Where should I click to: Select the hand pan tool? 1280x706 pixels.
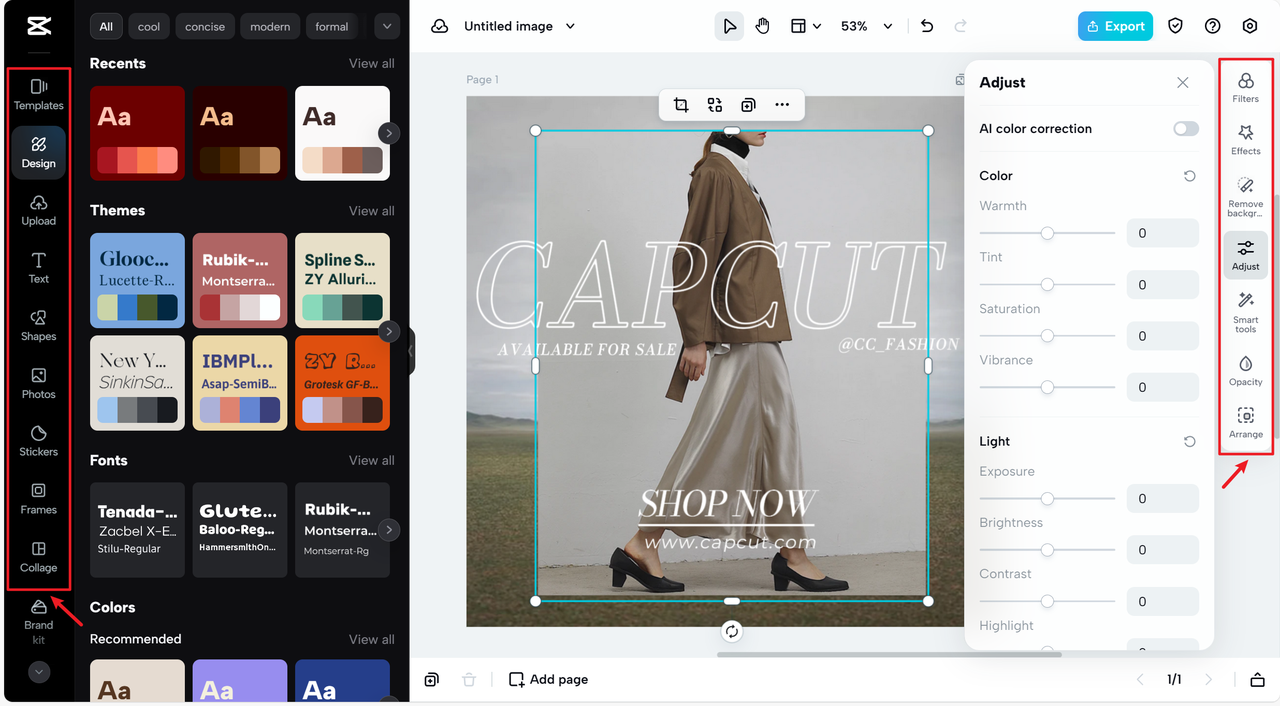pyautogui.click(x=763, y=26)
